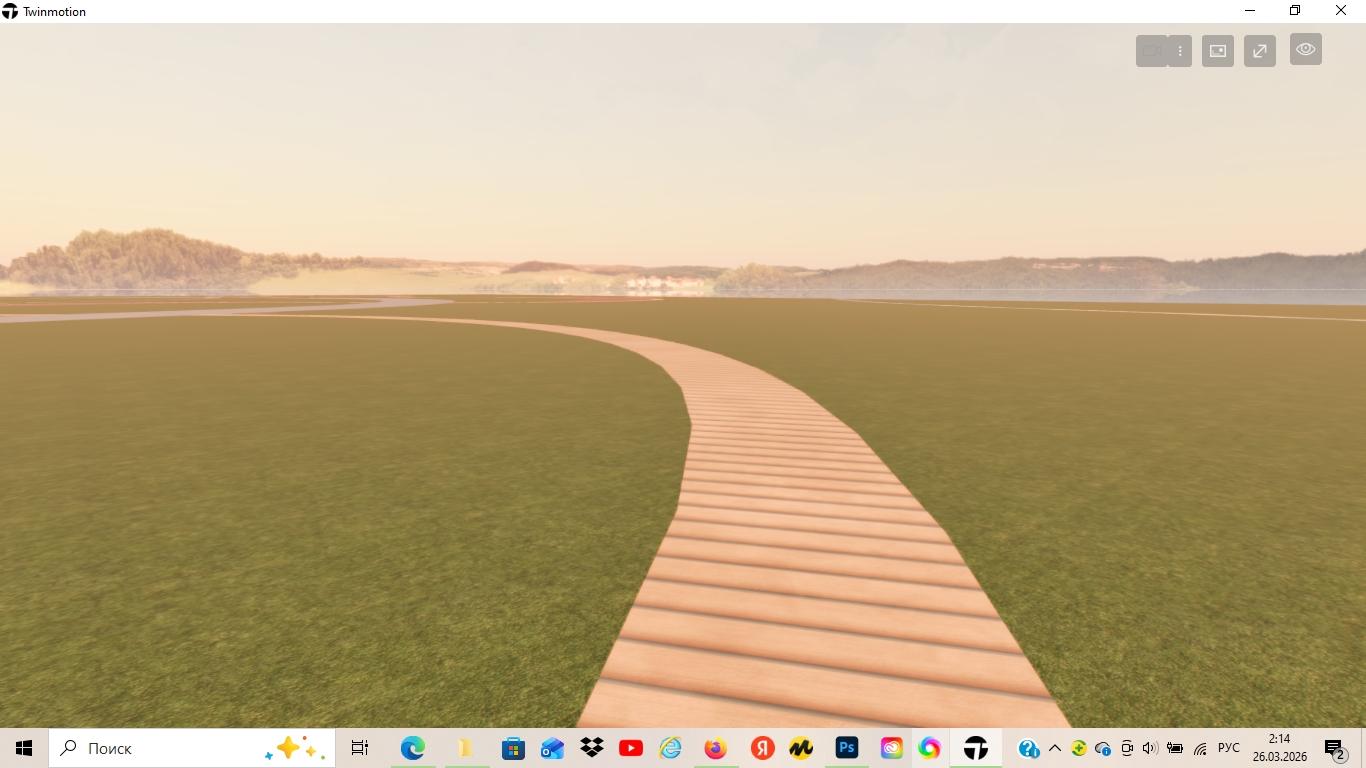Toggle the eye visibility icon in viewport
The width and height of the screenshot is (1366, 768).
point(1305,49)
